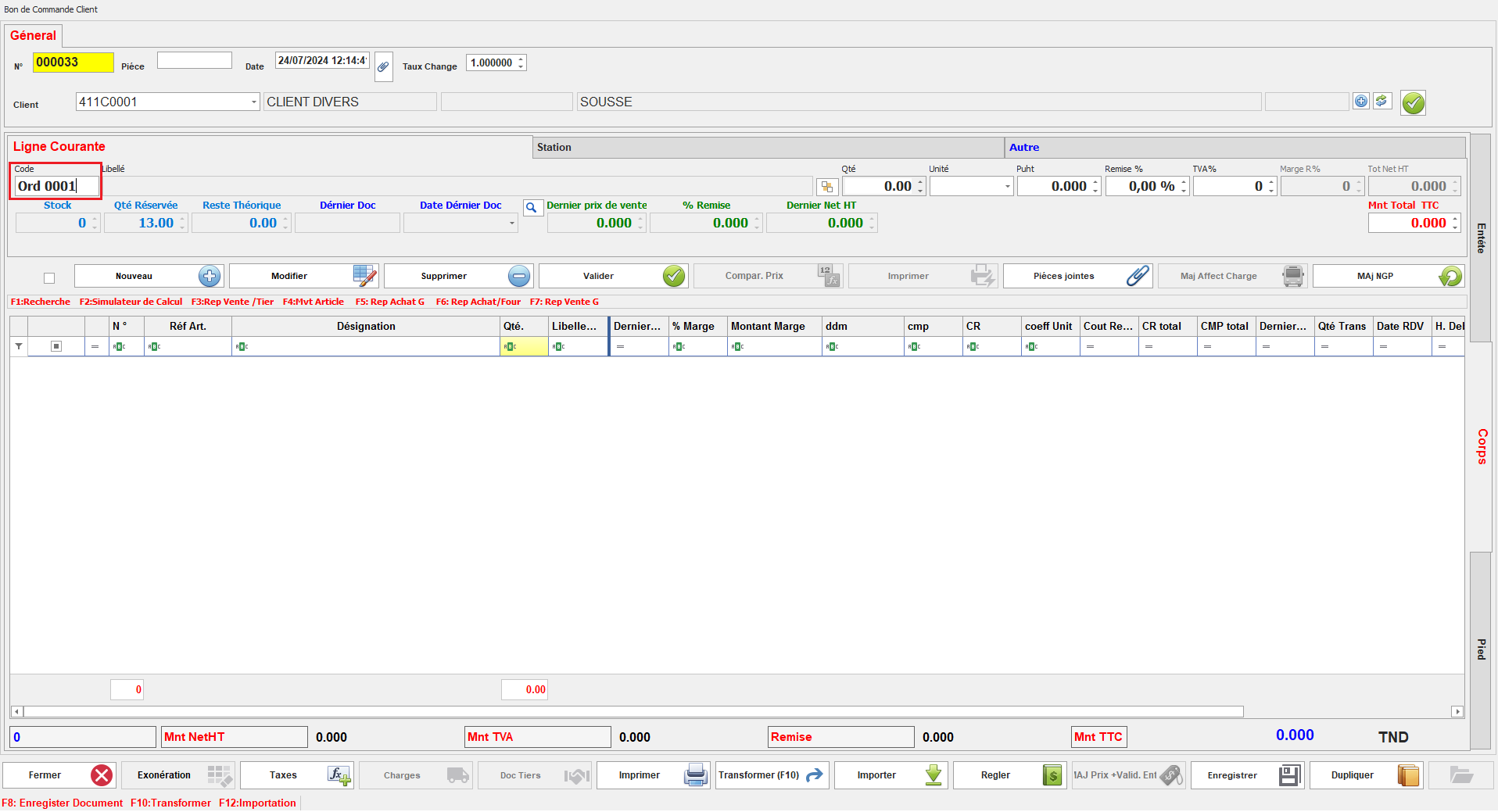Screen dimensions: 1498x812
Task: Click the Importer button
Action: [x=891, y=775]
